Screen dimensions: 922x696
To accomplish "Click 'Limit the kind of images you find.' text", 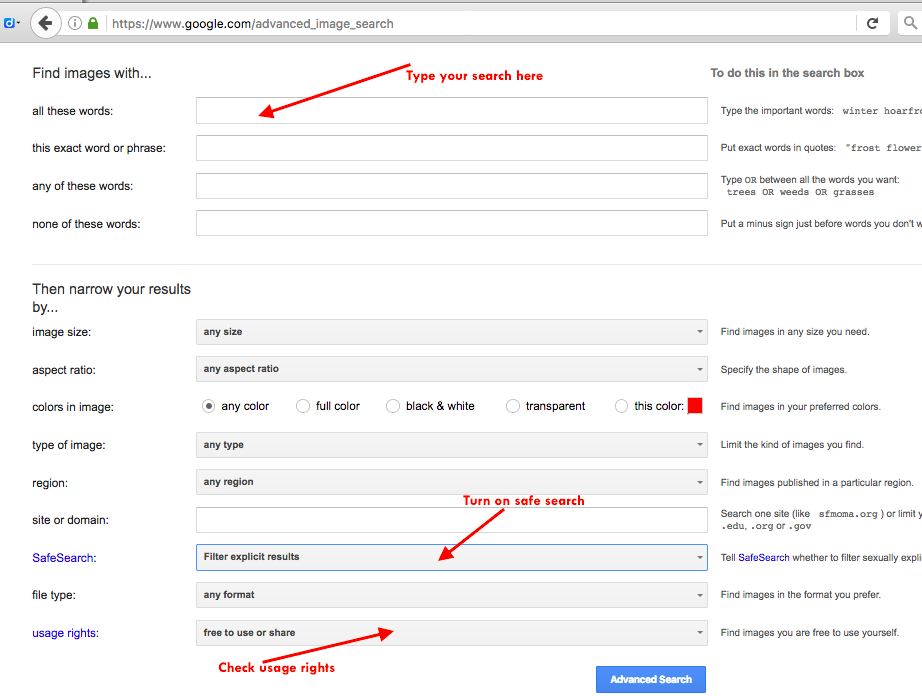I will pos(793,445).
